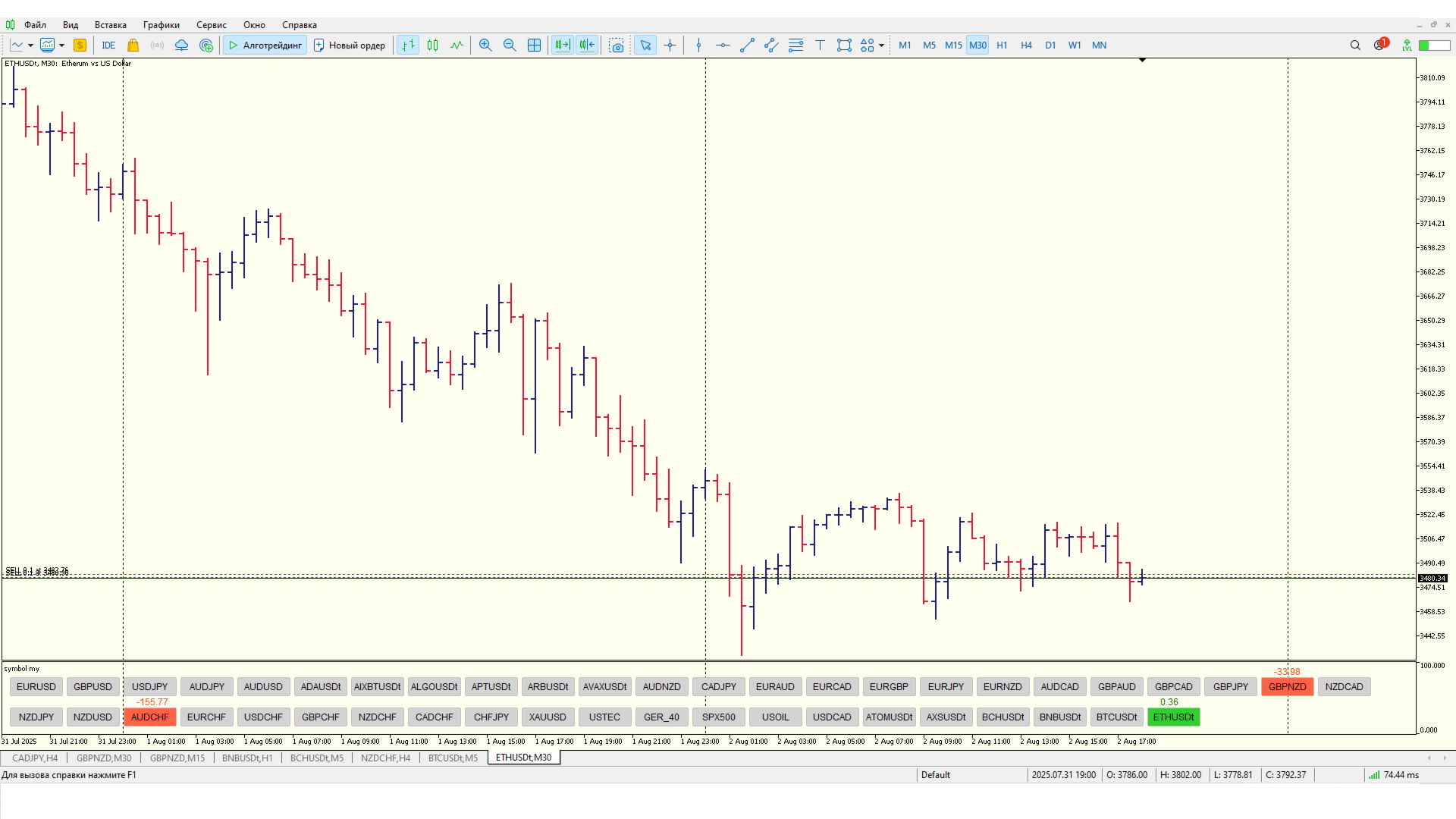Image resolution: width=1456 pixels, height=819 pixels.
Task: Toggle chart auto-scroll to latest bar
Action: click(x=562, y=45)
